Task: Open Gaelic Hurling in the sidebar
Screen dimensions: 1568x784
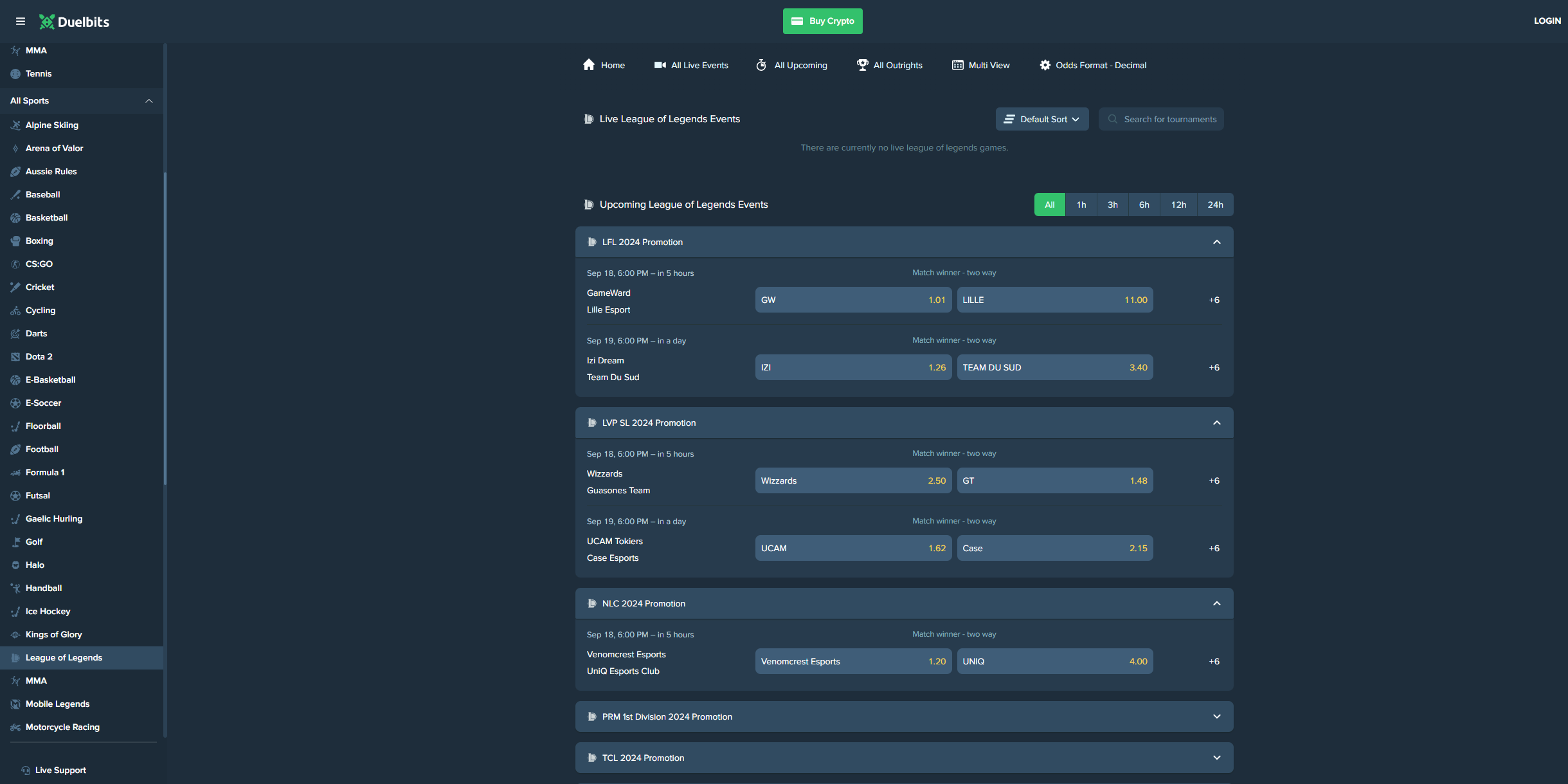Action: 82,519
